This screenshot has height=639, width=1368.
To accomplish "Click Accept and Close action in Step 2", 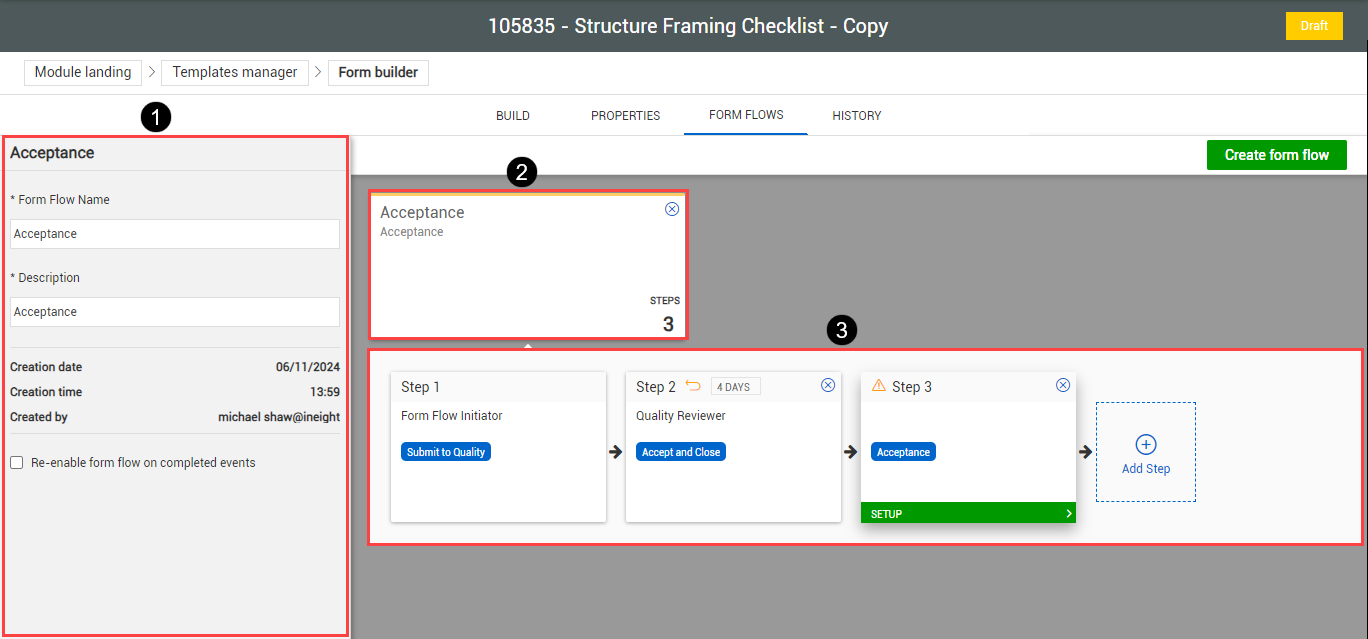I will (x=681, y=452).
